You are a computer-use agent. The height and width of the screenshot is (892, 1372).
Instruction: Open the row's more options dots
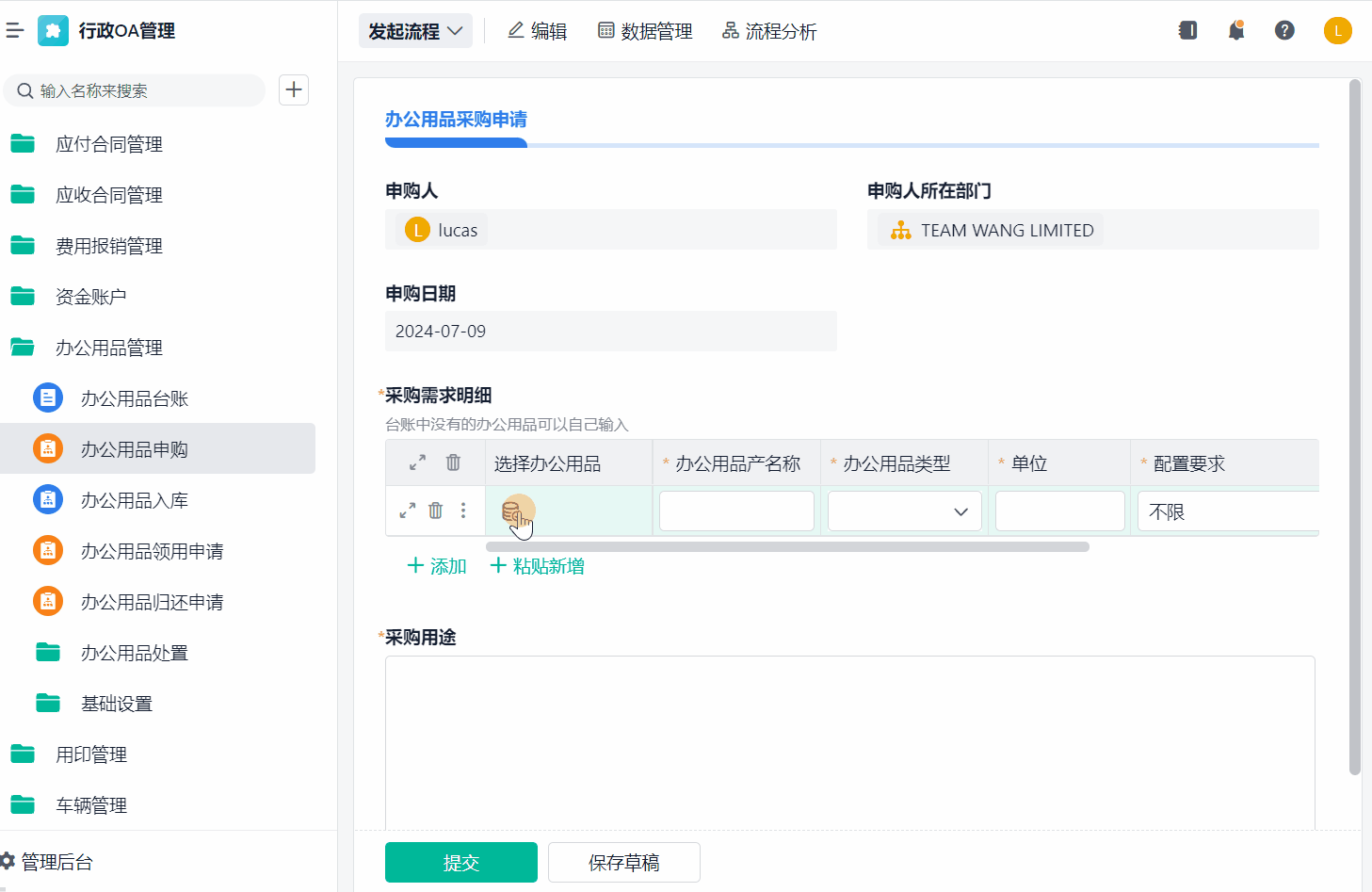(462, 511)
